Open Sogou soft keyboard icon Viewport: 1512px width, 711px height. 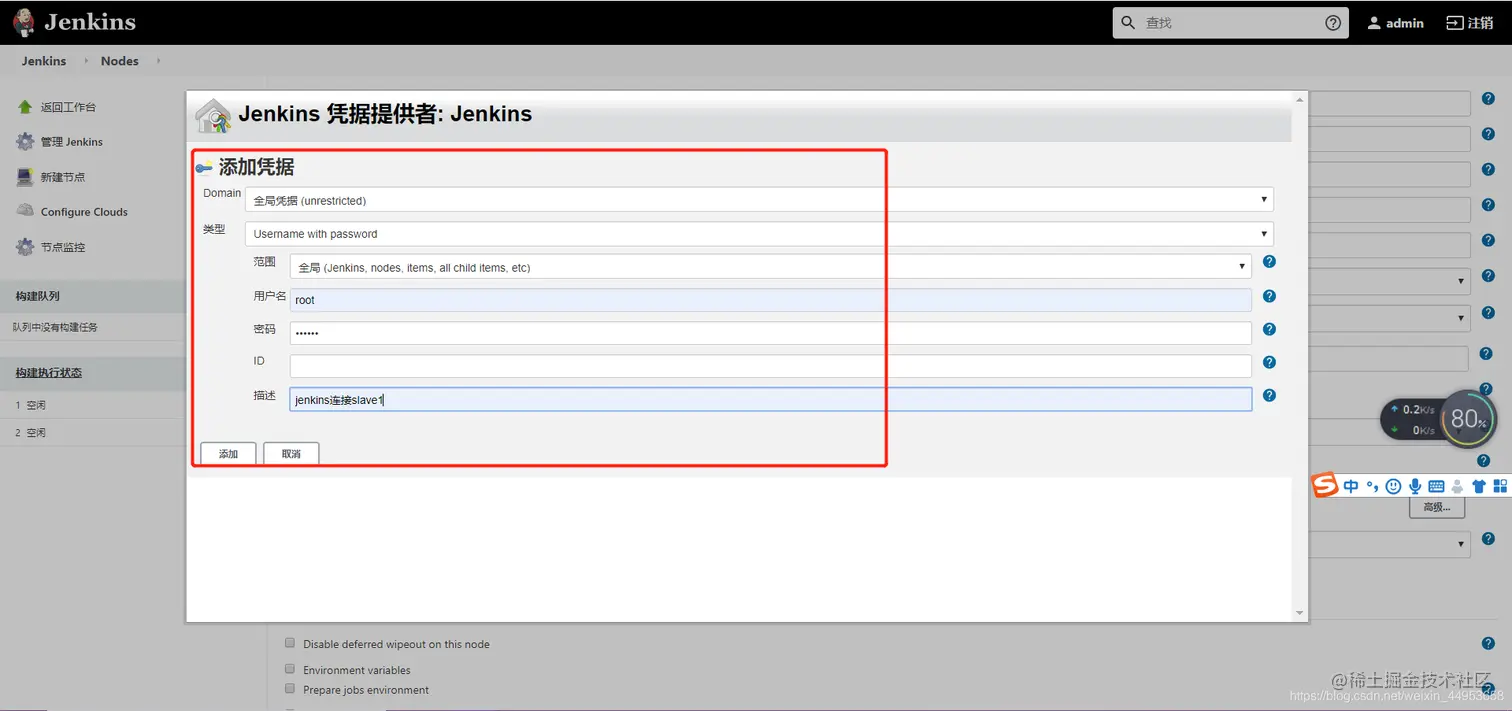click(x=1437, y=487)
